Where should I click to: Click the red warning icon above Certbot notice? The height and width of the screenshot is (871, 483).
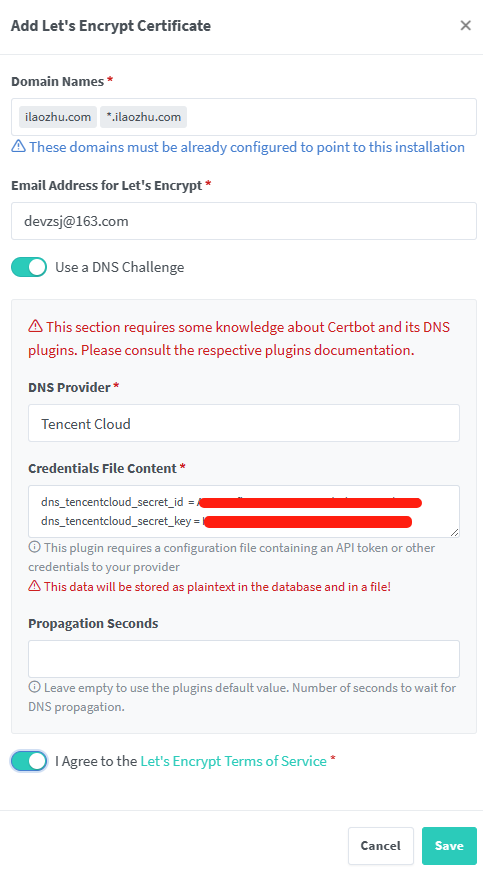coord(36,327)
